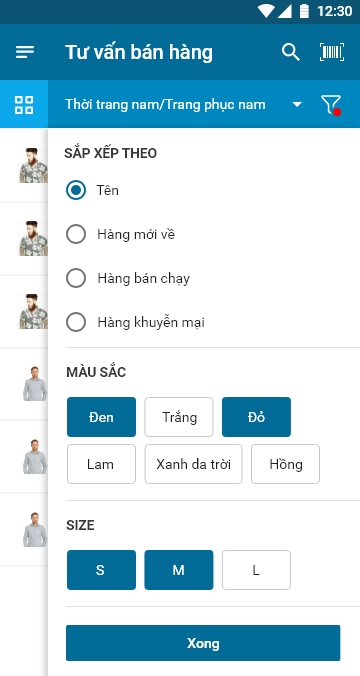Tap the filter funnel icon
Screen dimensions: 360x676
[331, 105]
